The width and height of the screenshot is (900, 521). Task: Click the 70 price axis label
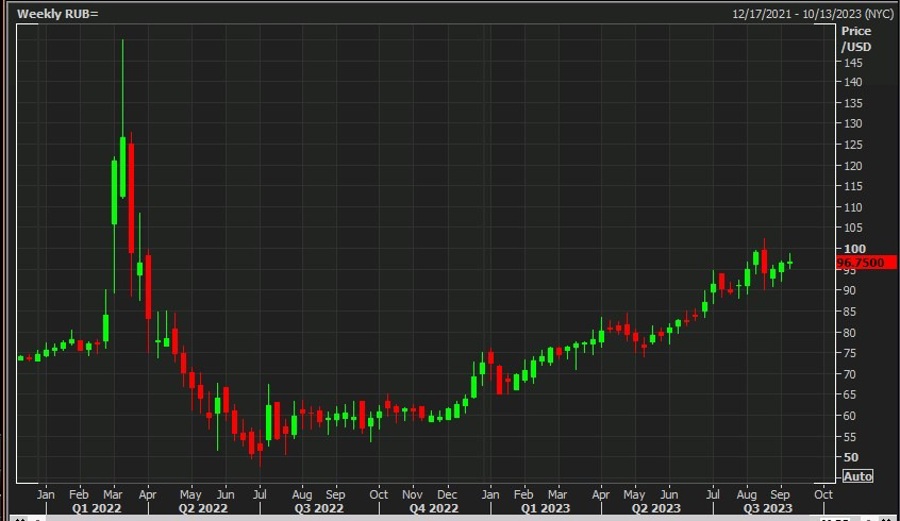click(x=849, y=374)
